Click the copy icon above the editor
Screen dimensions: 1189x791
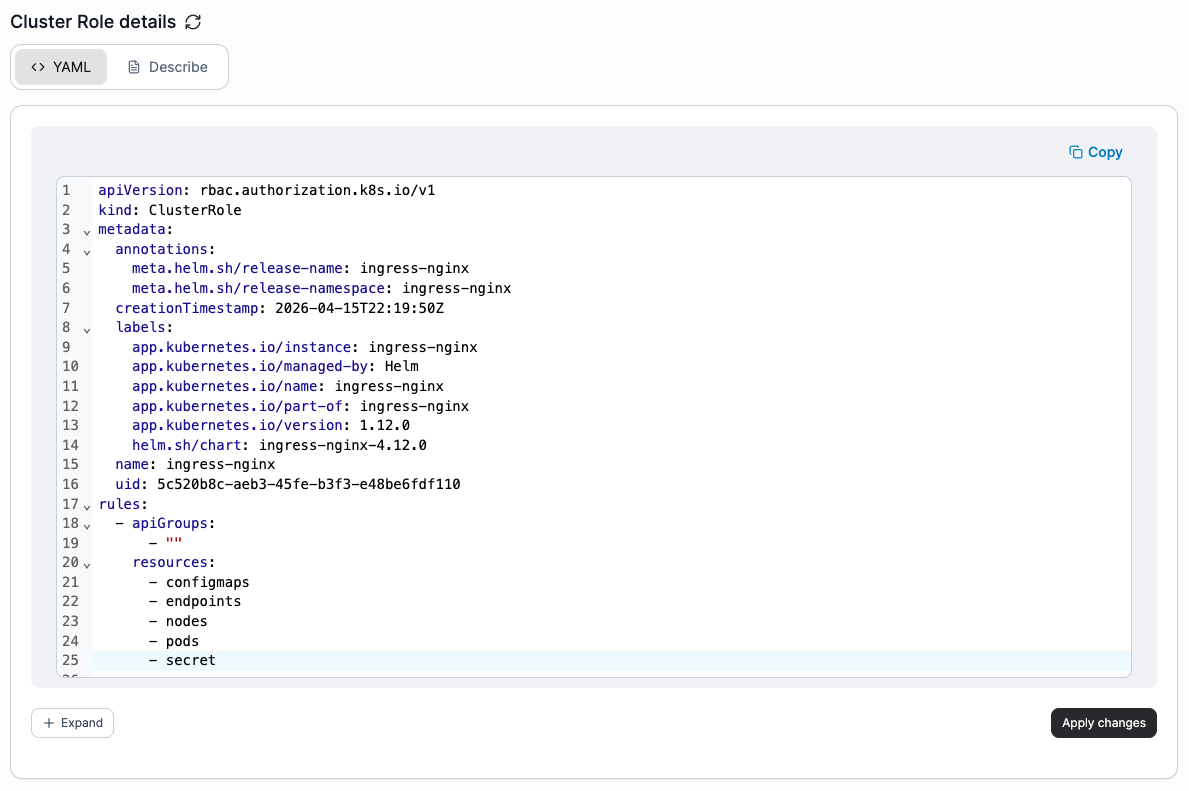coord(1075,152)
